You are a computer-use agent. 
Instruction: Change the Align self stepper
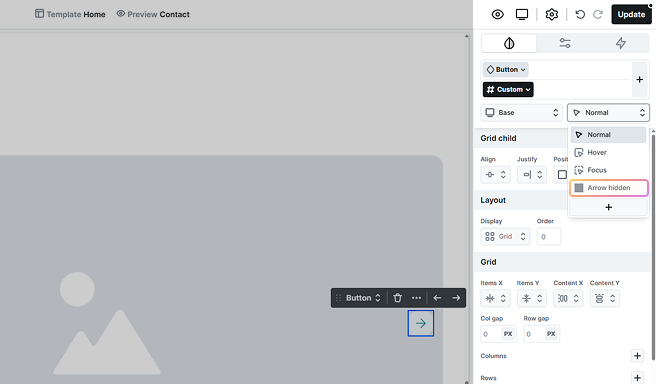click(495, 174)
